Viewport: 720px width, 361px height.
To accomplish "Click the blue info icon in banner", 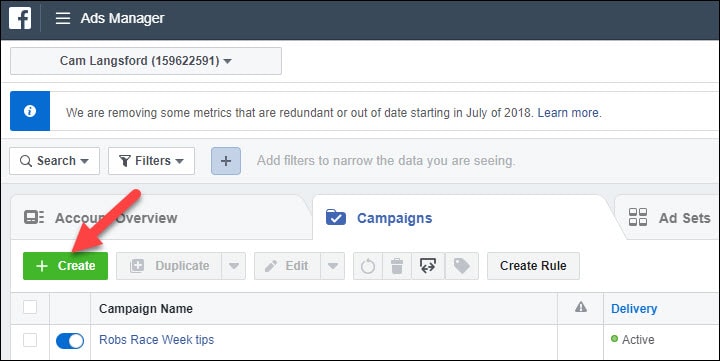I will click(30, 111).
